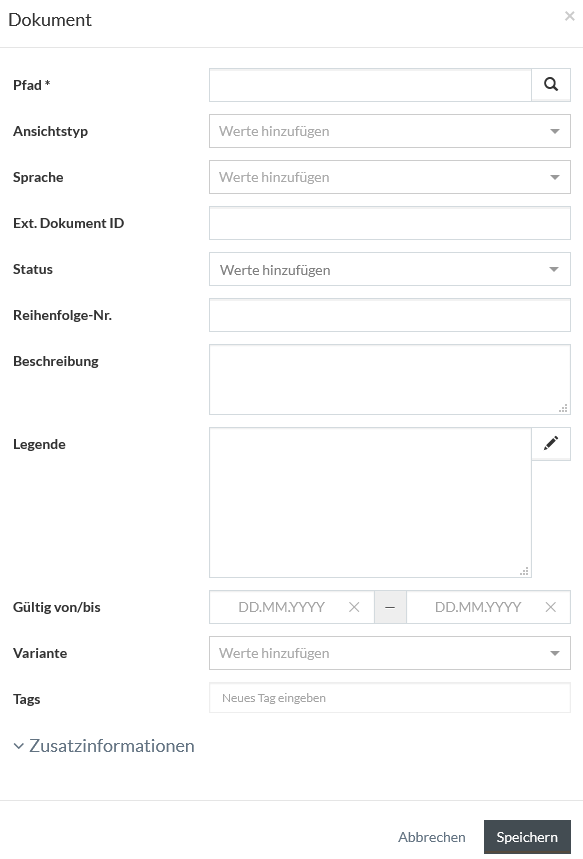
Task: Focus the Reihenfolge-Nr. input
Action: click(390, 315)
